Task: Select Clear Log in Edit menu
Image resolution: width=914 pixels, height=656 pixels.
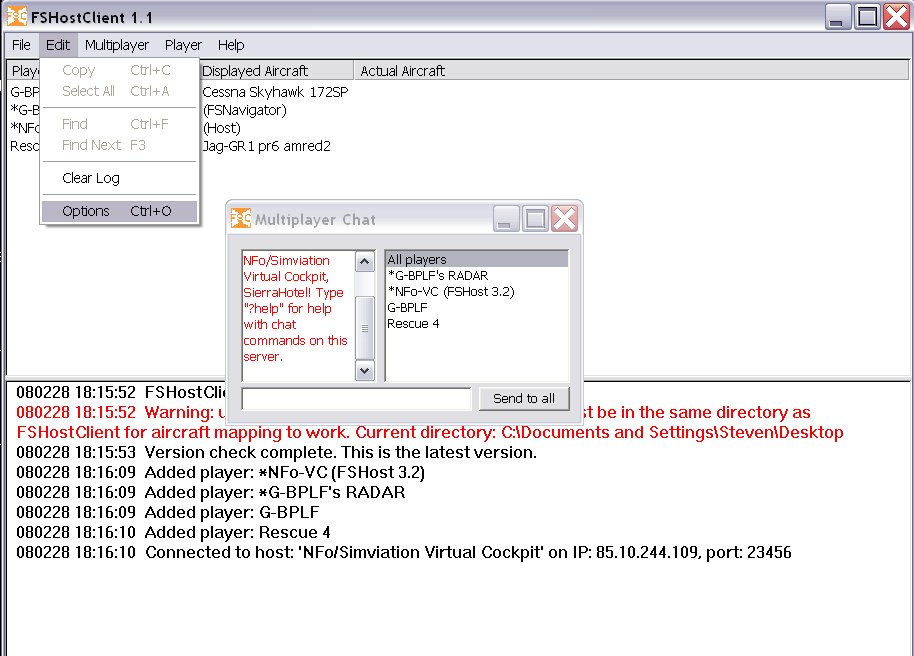Action: click(91, 178)
